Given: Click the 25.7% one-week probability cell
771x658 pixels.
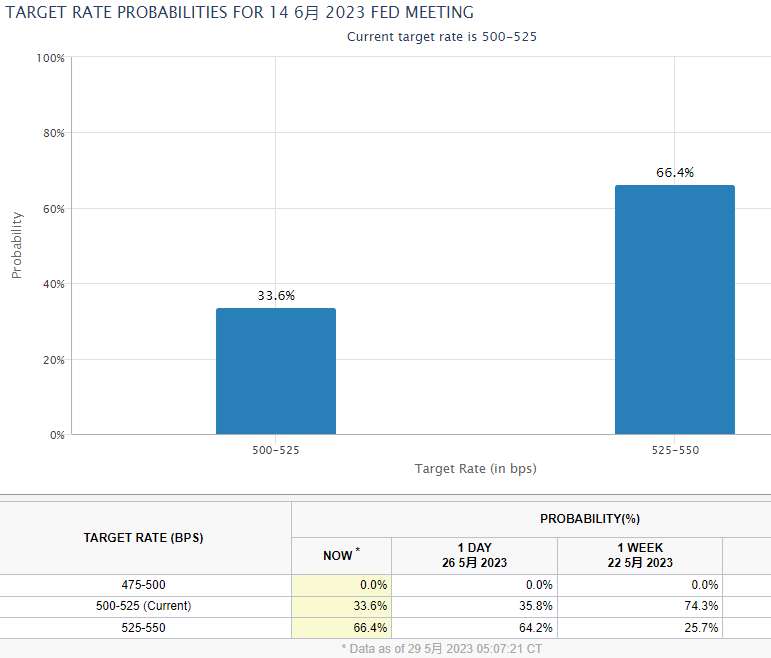Looking at the screenshot, I should (x=640, y=628).
